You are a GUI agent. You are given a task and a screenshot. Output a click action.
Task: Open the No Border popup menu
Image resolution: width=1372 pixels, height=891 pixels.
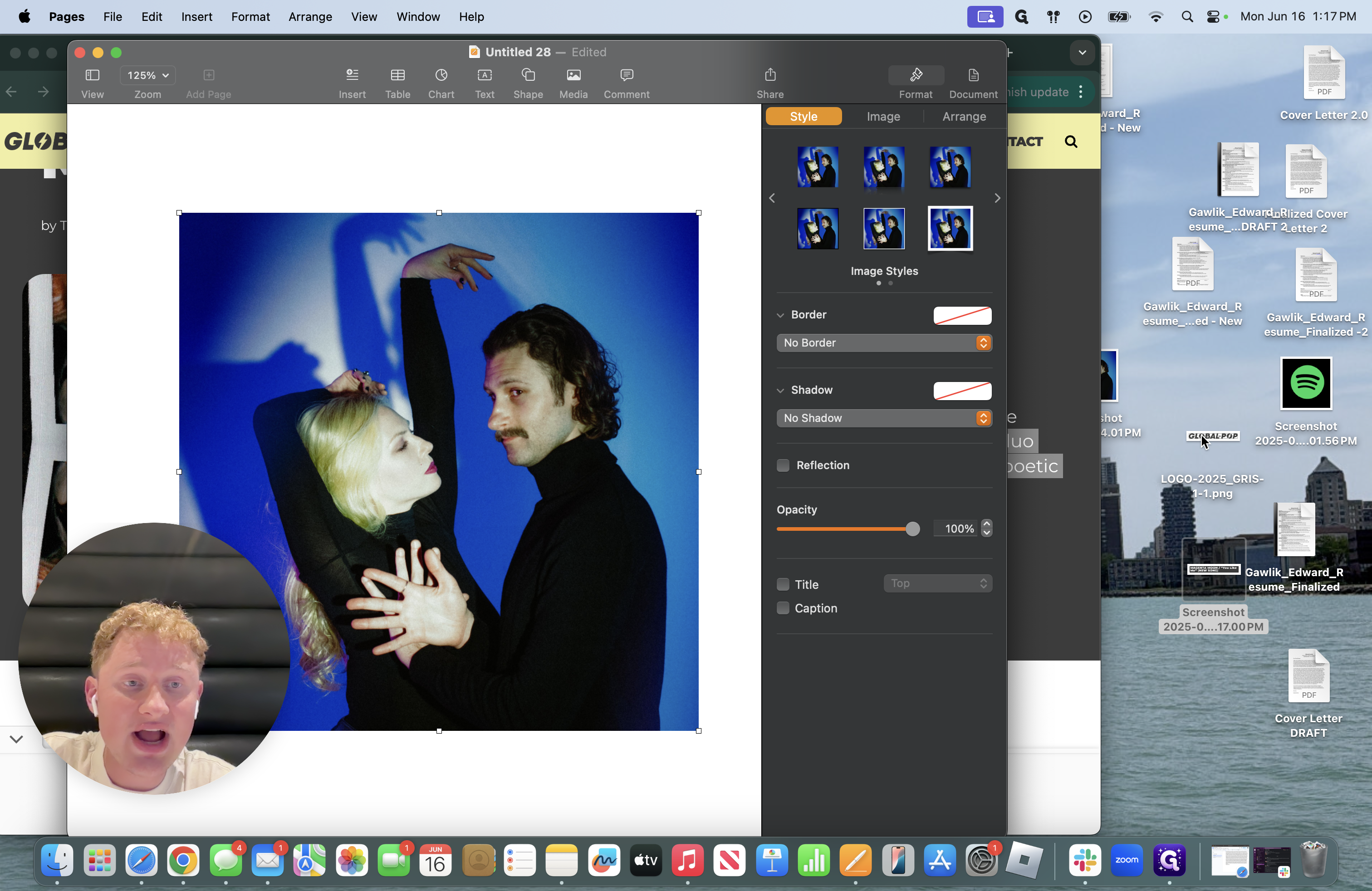pyautogui.click(x=884, y=343)
